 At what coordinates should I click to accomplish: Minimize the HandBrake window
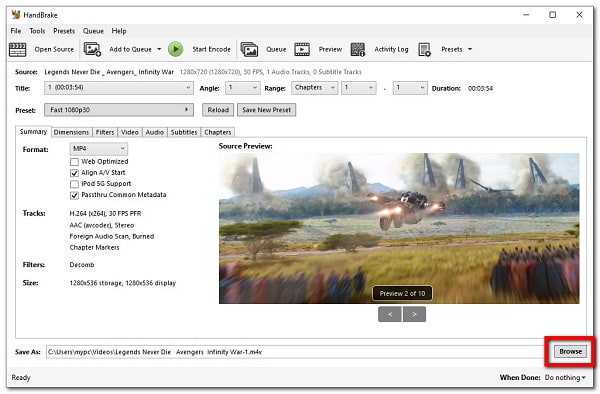[526, 15]
